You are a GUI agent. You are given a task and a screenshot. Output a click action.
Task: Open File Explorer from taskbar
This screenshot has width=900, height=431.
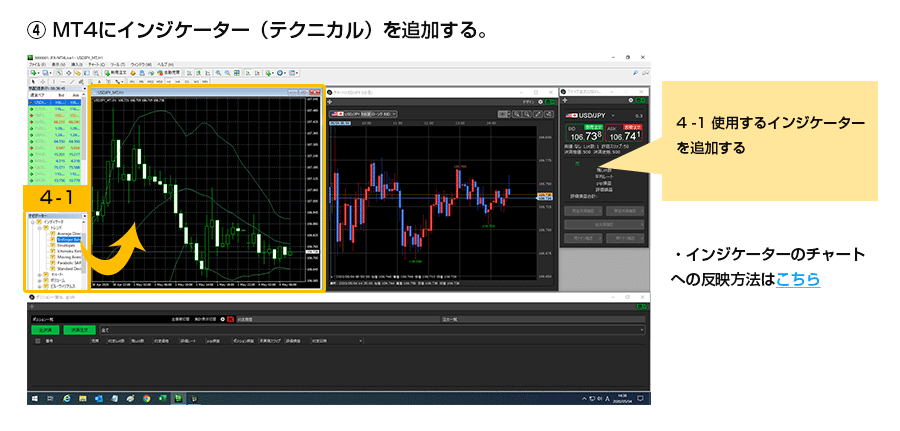(83, 398)
